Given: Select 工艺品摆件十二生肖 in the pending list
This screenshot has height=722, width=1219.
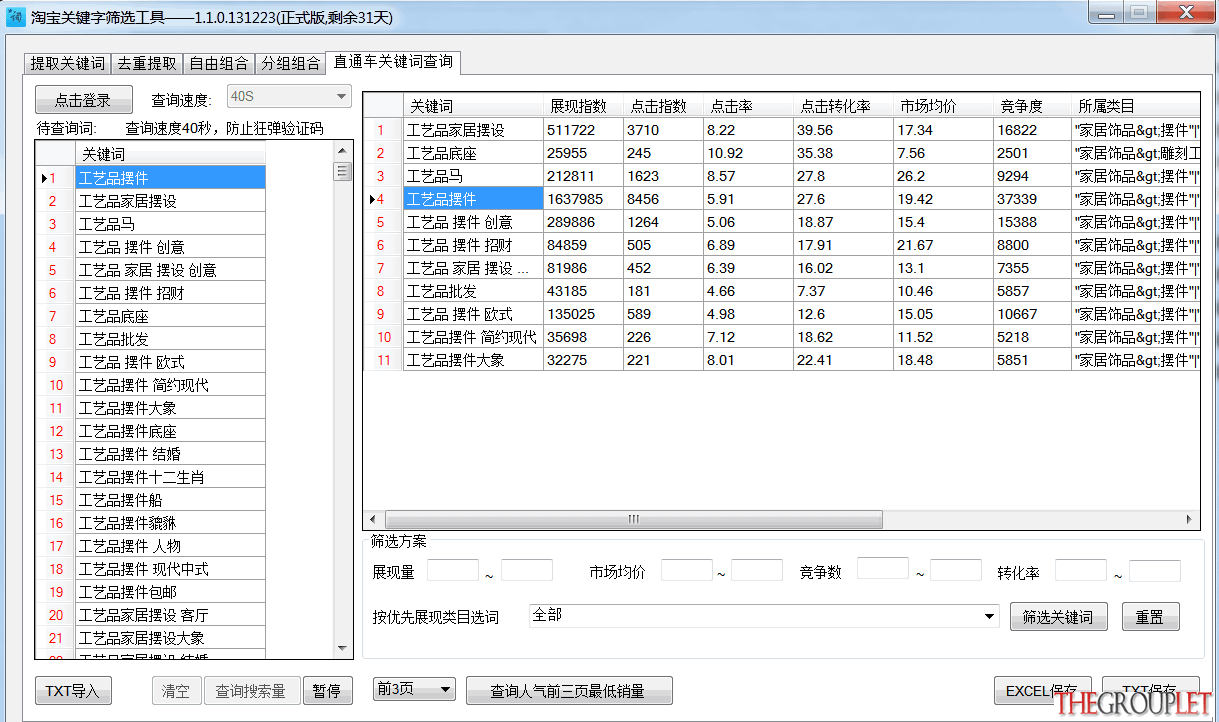Looking at the screenshot, I should tap(170, 477).
